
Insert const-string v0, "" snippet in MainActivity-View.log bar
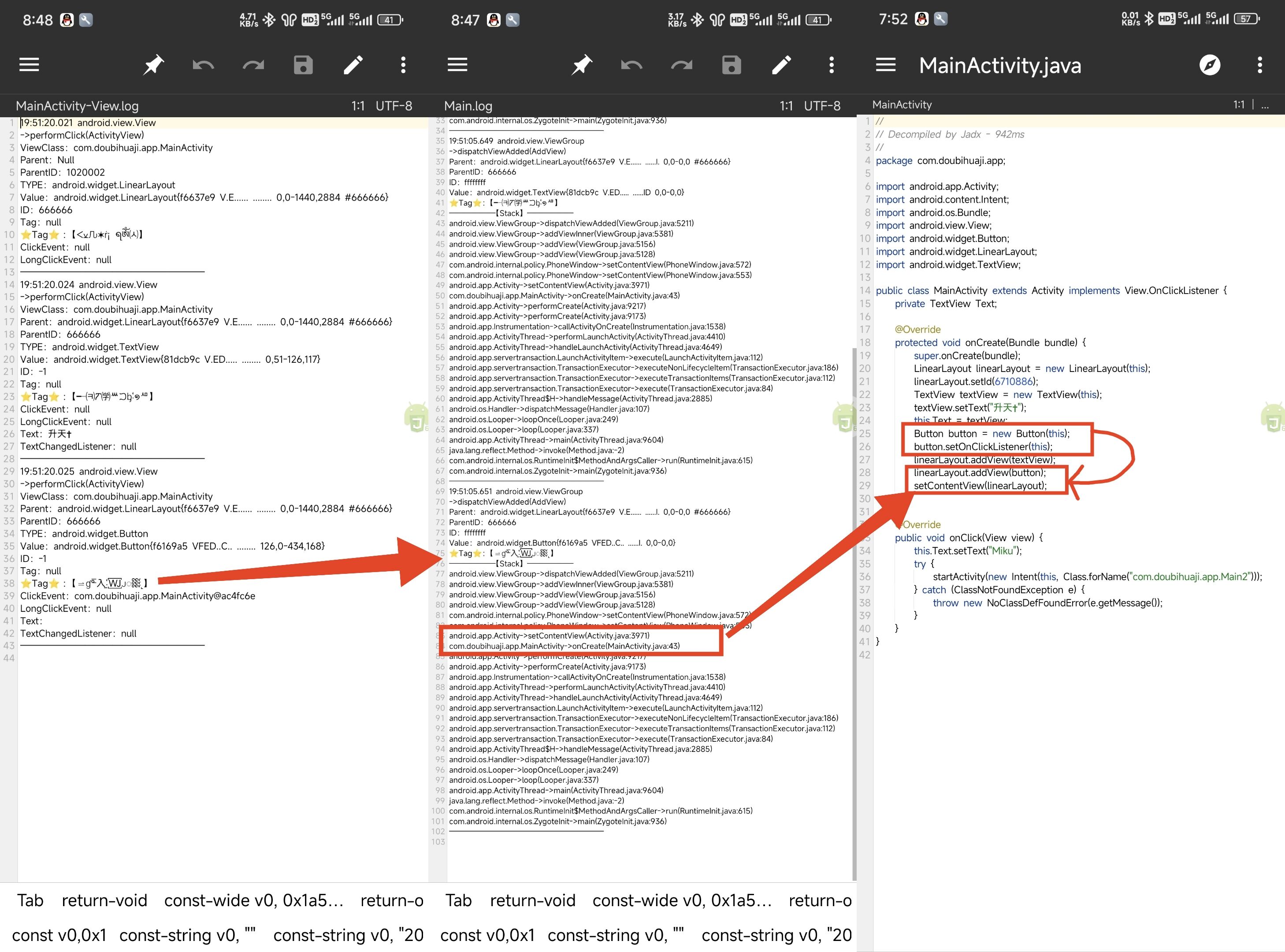(187, 935)
